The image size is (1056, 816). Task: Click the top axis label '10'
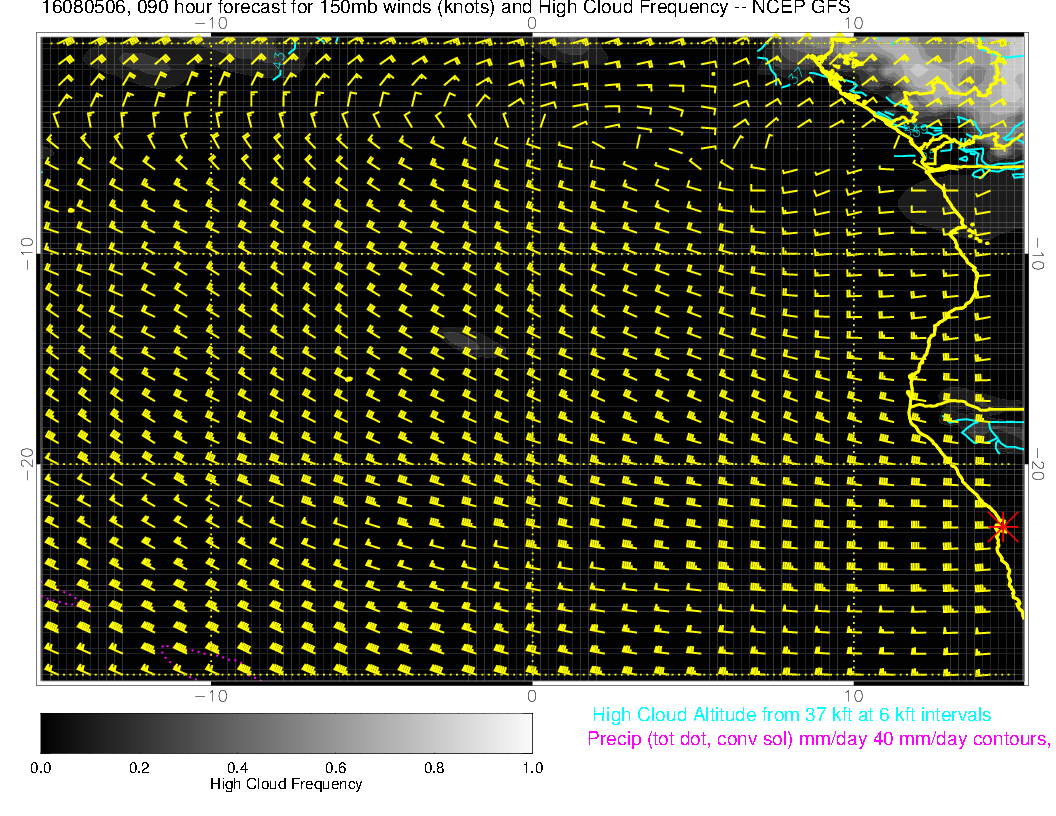853,24
